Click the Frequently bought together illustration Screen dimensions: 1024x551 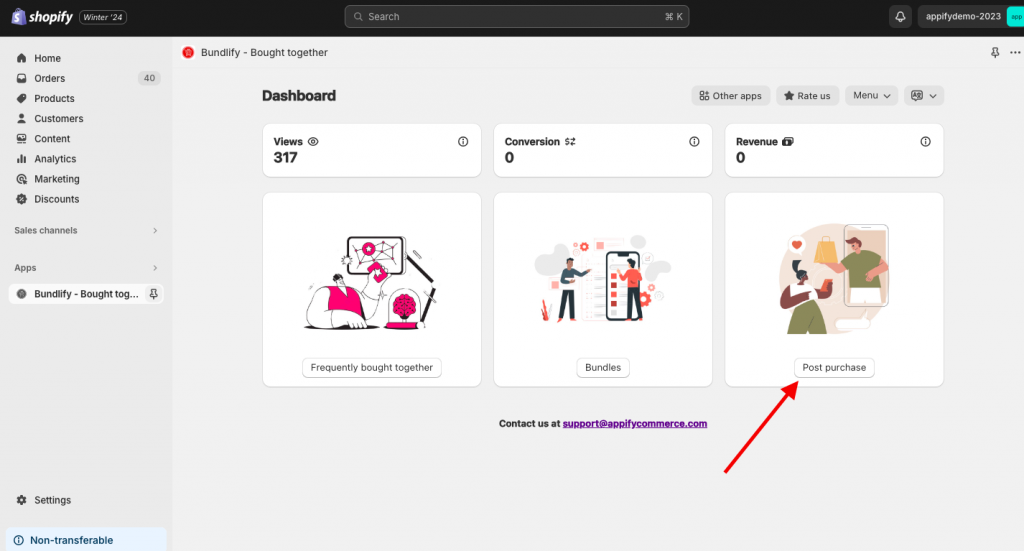(372, 283)
